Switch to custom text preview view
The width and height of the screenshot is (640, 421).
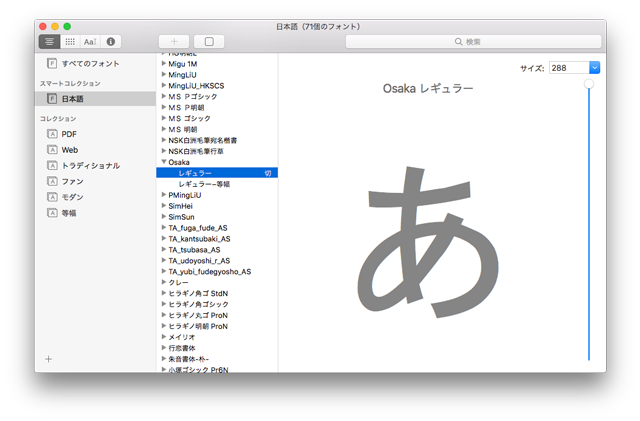90,42
